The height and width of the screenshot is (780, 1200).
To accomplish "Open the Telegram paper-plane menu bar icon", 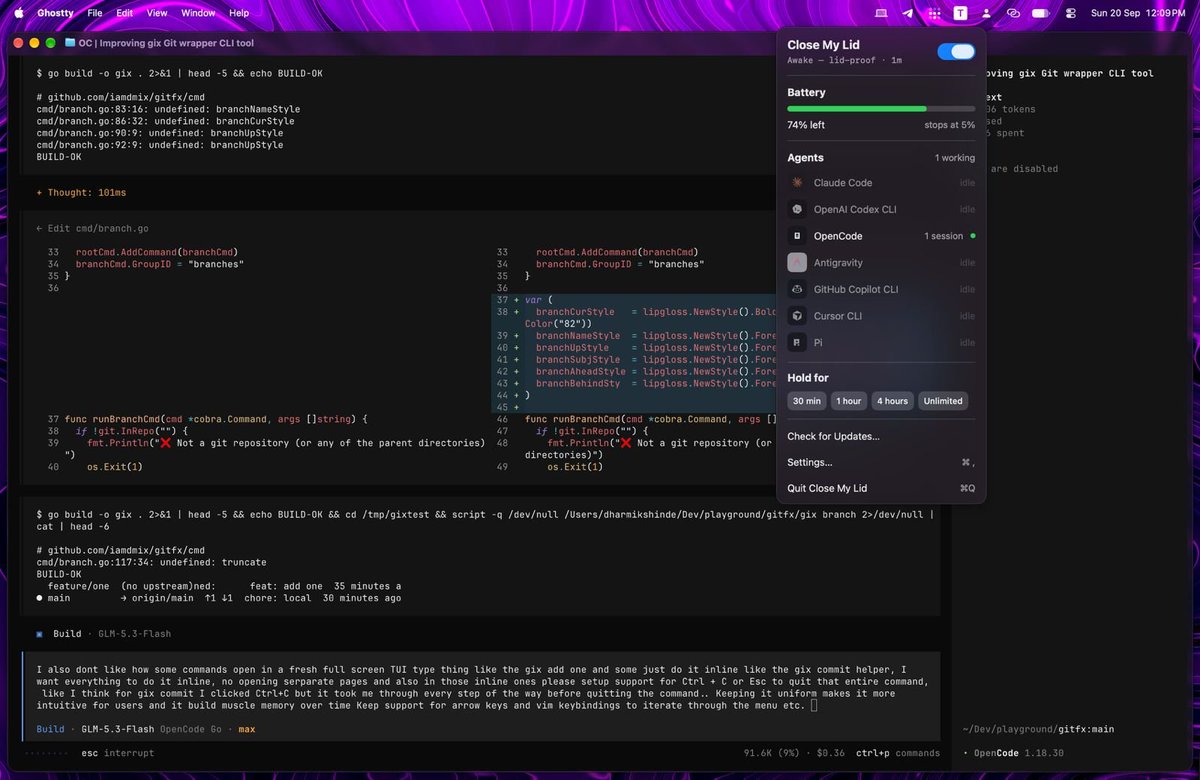I will click(x=908, y=13).
